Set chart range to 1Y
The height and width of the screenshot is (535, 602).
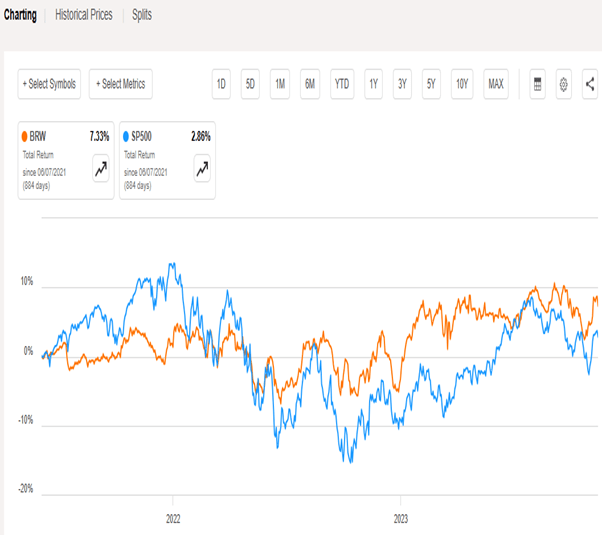pyautogui.click(x=373, y=85)
